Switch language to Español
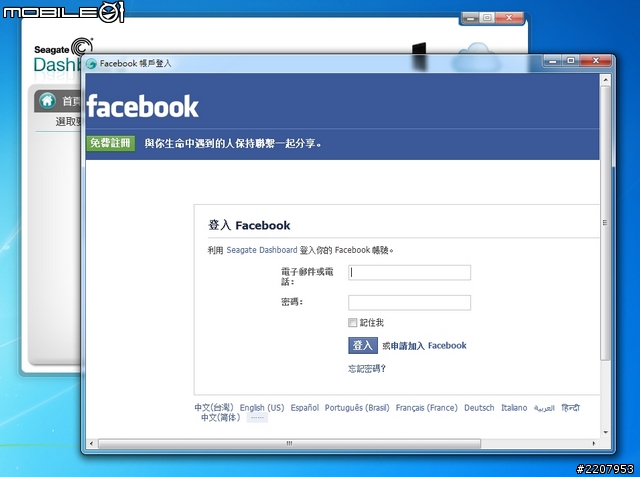Viewport: 640px width, 477px height. 304,408
